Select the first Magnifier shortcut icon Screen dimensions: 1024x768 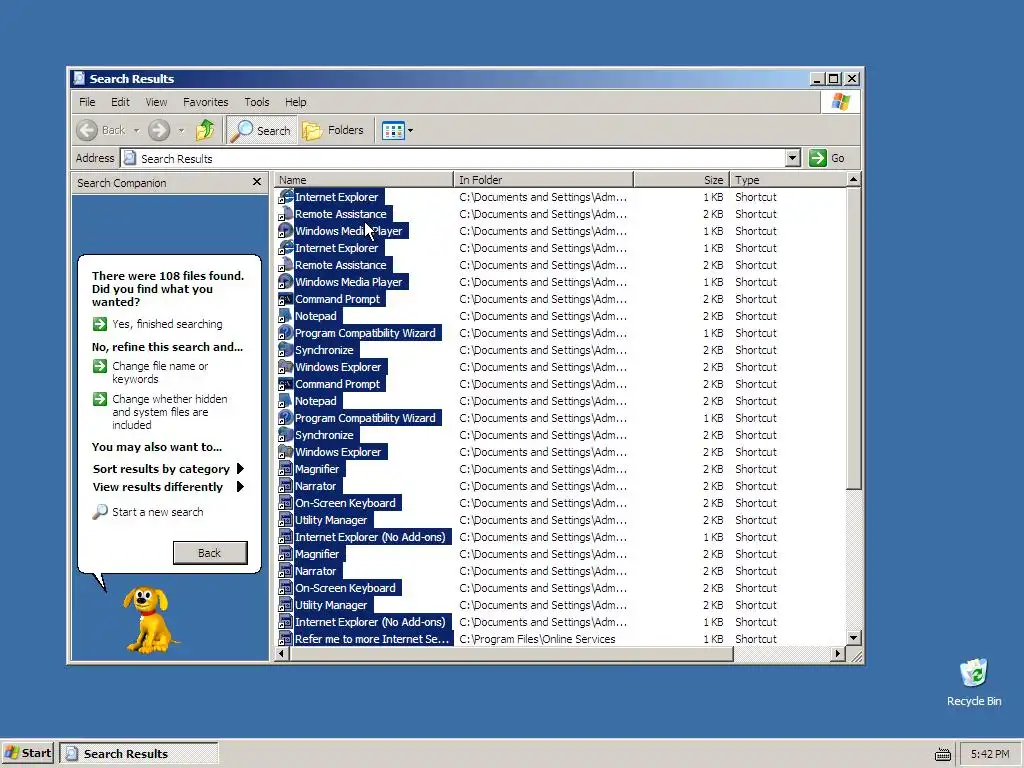[285, 468]
